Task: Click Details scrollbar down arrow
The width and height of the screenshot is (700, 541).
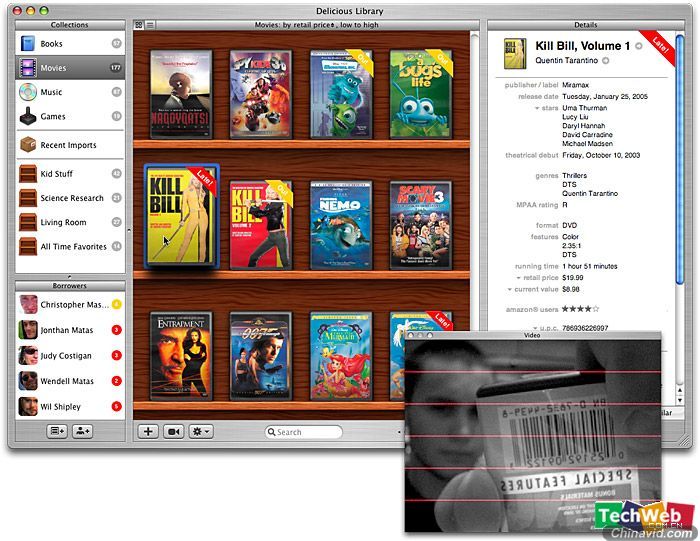Action: click(680, 400)
